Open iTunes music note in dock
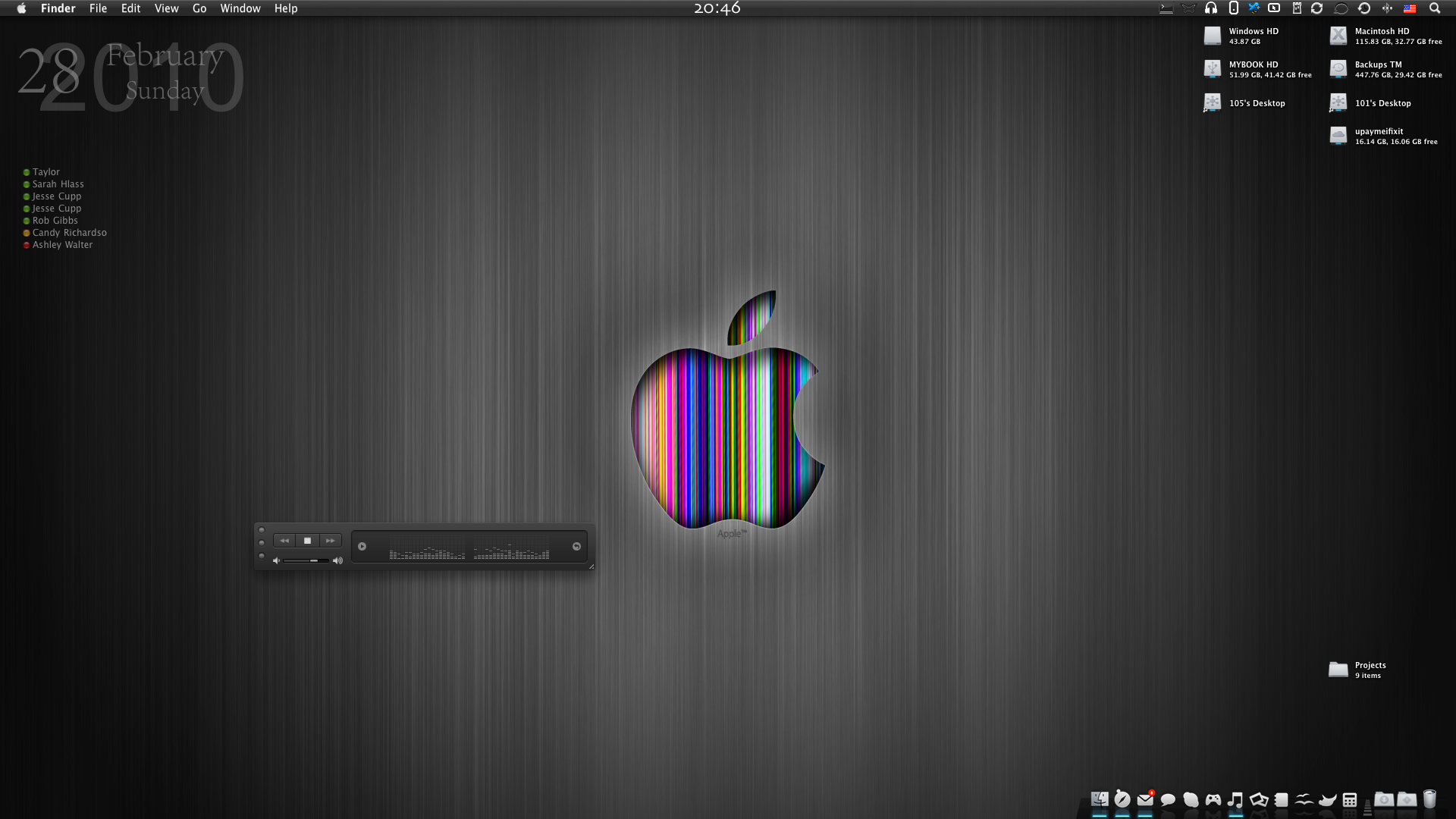1456x819 pixels. [x=1235, y=799]
